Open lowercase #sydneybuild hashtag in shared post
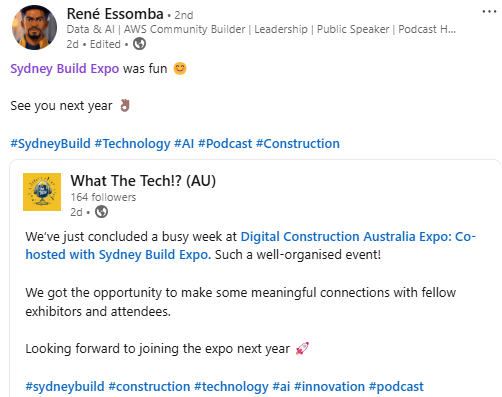 [65, 387]
